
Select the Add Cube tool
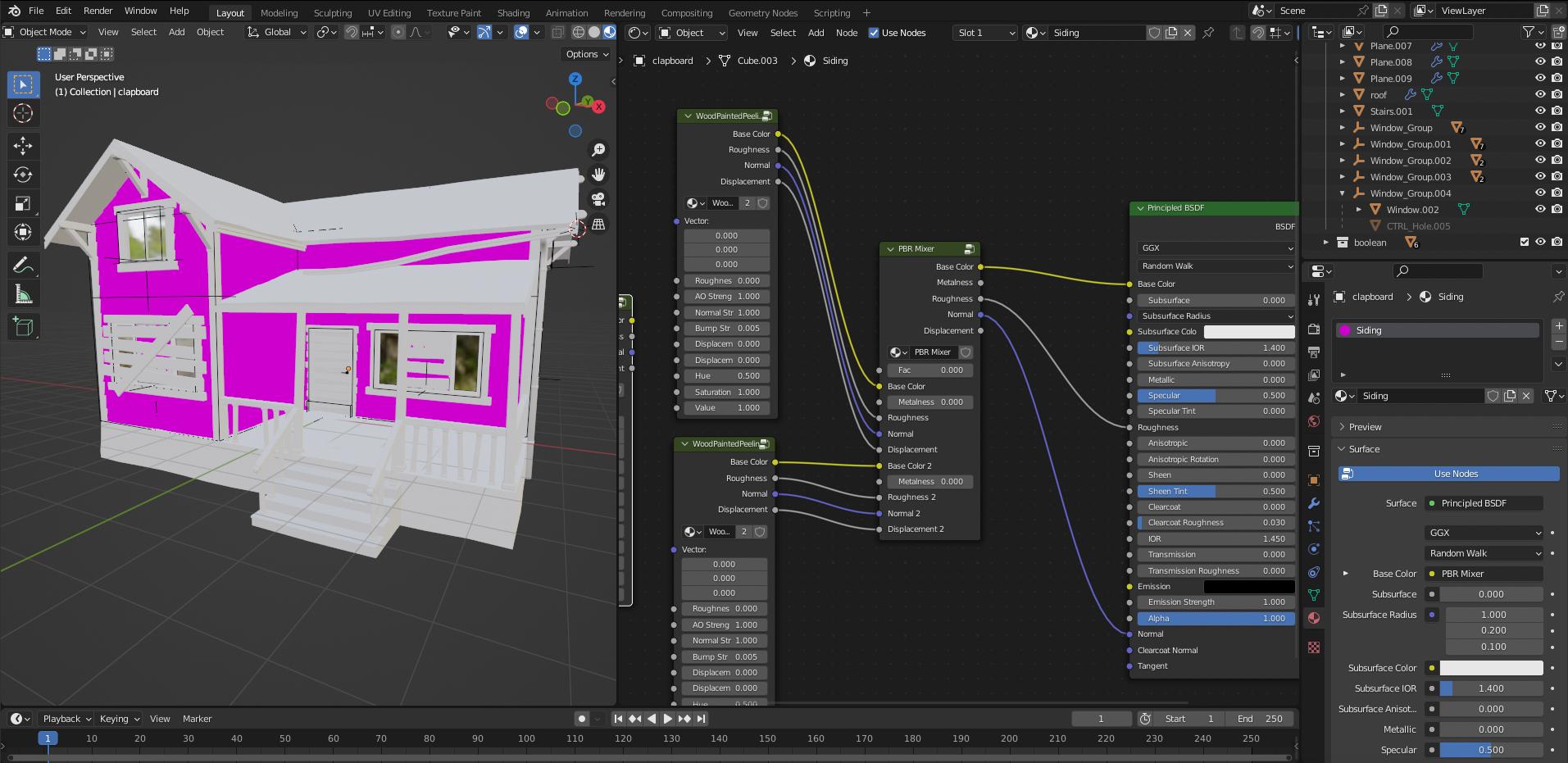(23, 326)
